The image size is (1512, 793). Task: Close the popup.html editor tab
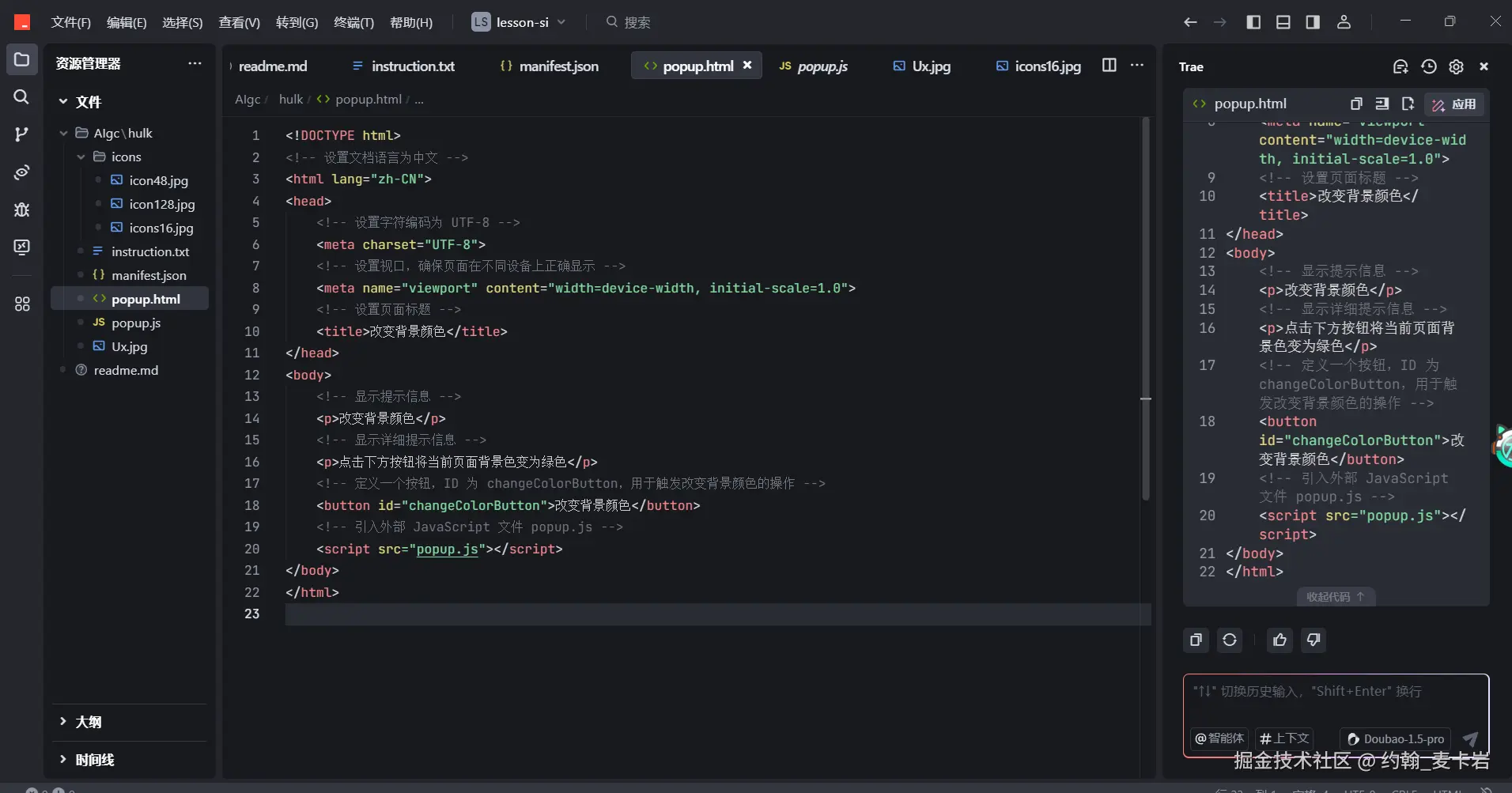747,66
